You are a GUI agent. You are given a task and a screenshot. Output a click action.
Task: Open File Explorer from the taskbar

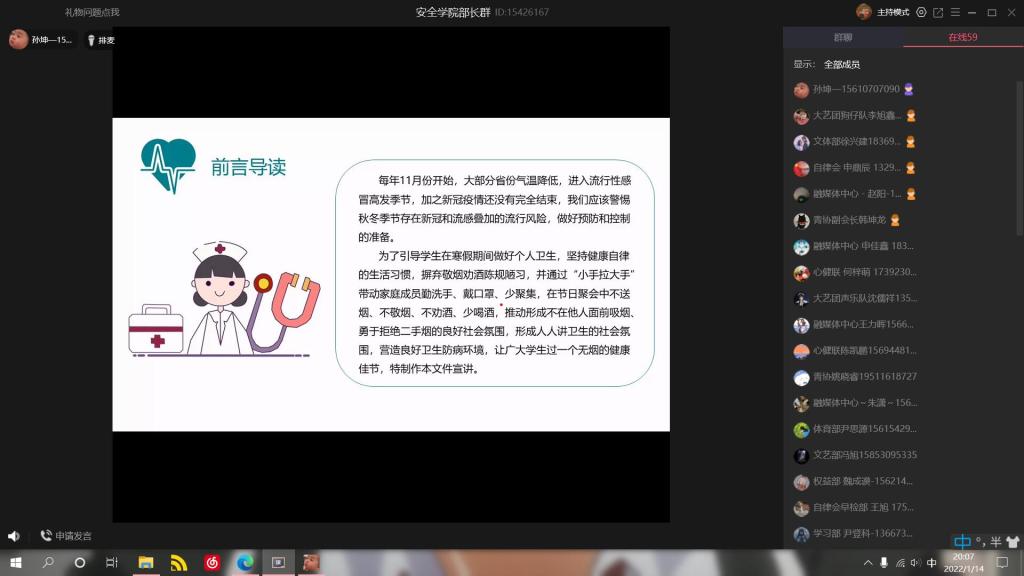pyautogui.click(x=146, y=563)
